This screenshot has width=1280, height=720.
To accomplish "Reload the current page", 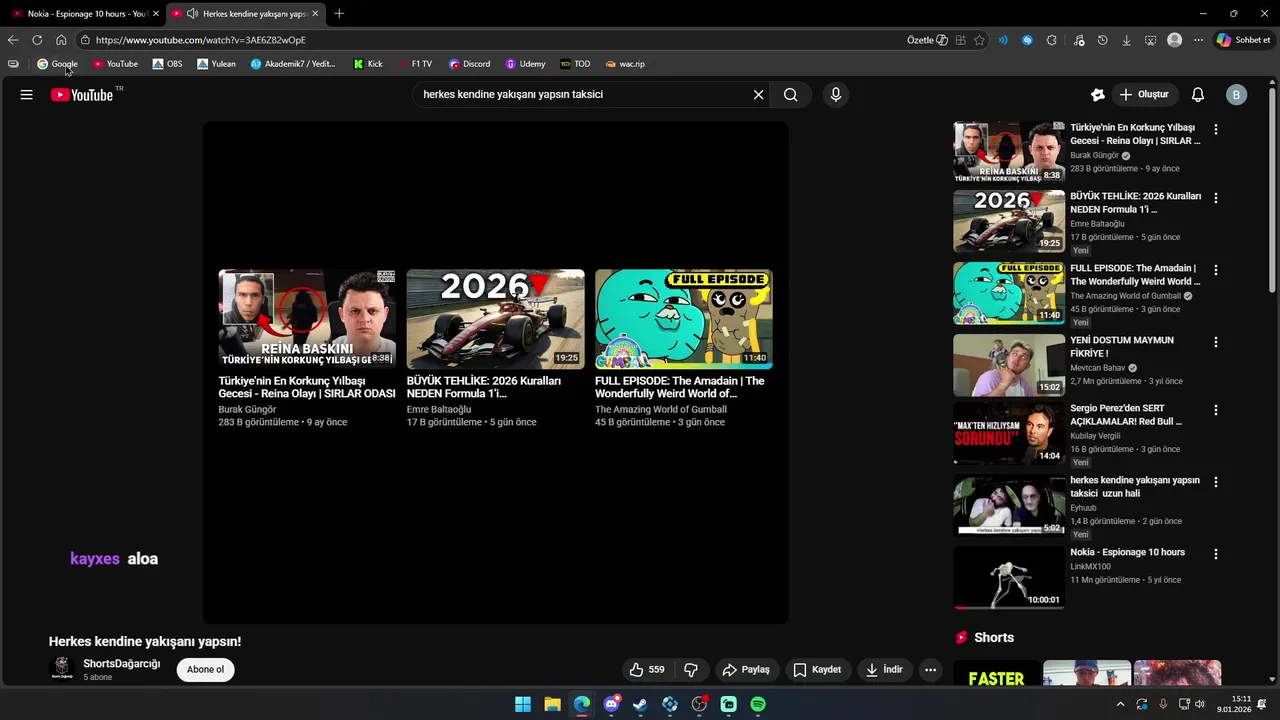I will tap(37, 40).
